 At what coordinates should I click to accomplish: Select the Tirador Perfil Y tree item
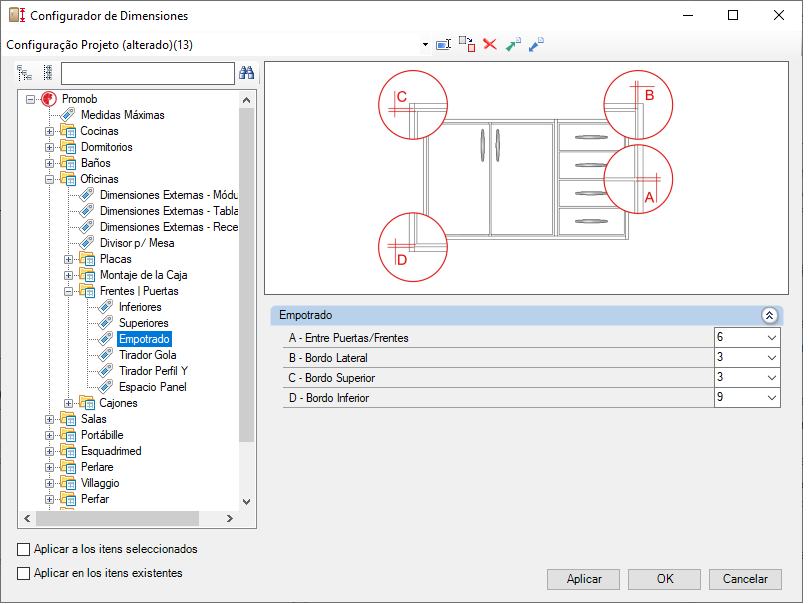pyautogui.click(x=153, y=371)
